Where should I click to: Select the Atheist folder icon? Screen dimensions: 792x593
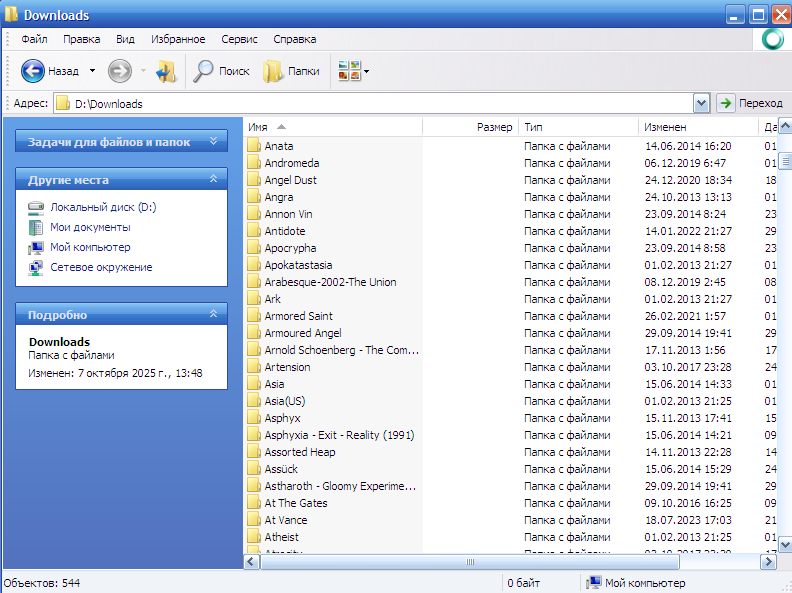click(x=254, y=537)
